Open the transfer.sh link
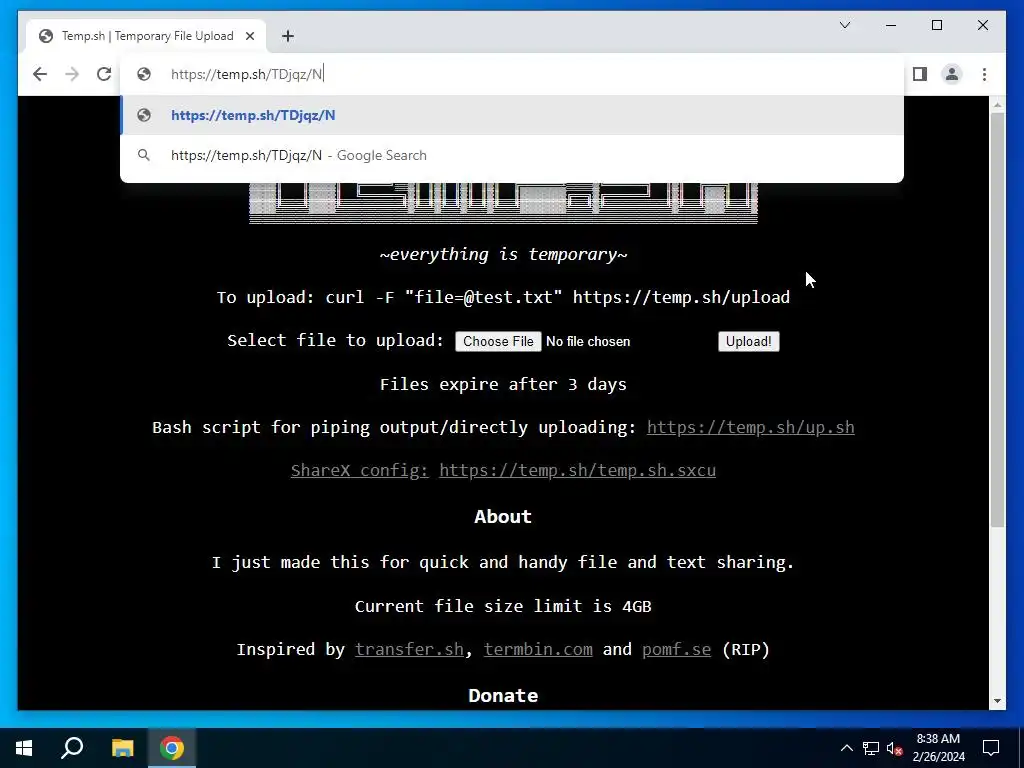 [409, 649]
